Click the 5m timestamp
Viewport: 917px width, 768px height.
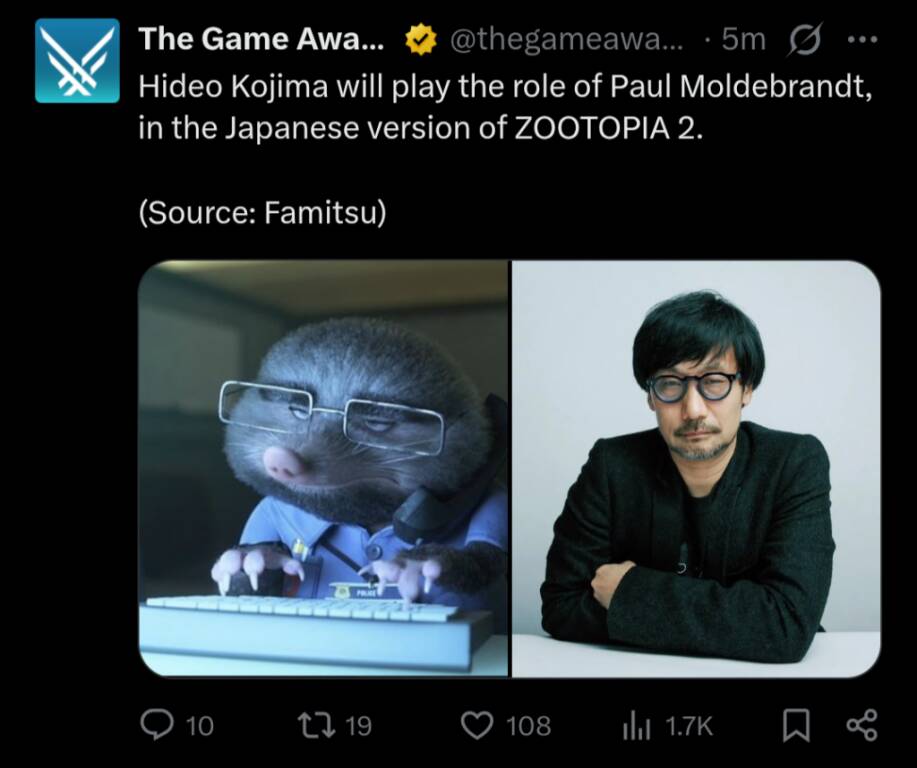[x=743, y=40]
